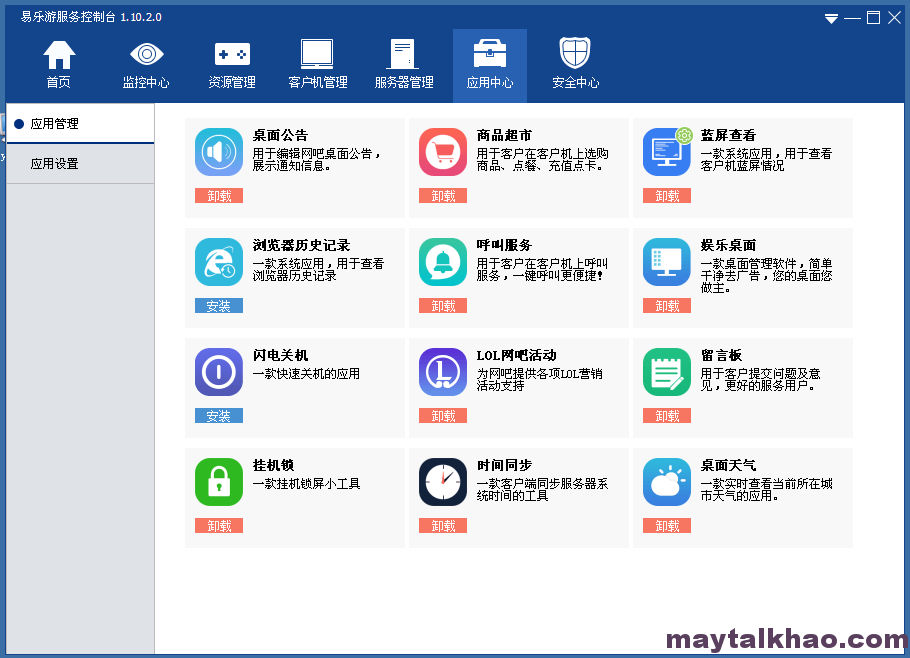The height and width of the screenshot is (658, 910).
Task: Click the 挂机锁 title text
Action: pyautogui.click(x=273, y=465)
